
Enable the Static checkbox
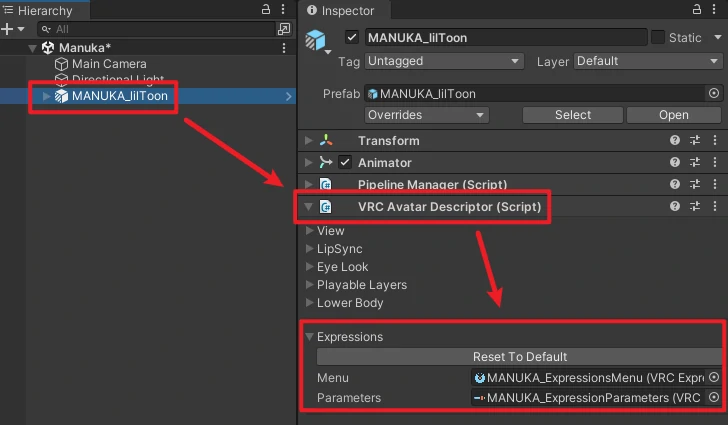[658, 37]
